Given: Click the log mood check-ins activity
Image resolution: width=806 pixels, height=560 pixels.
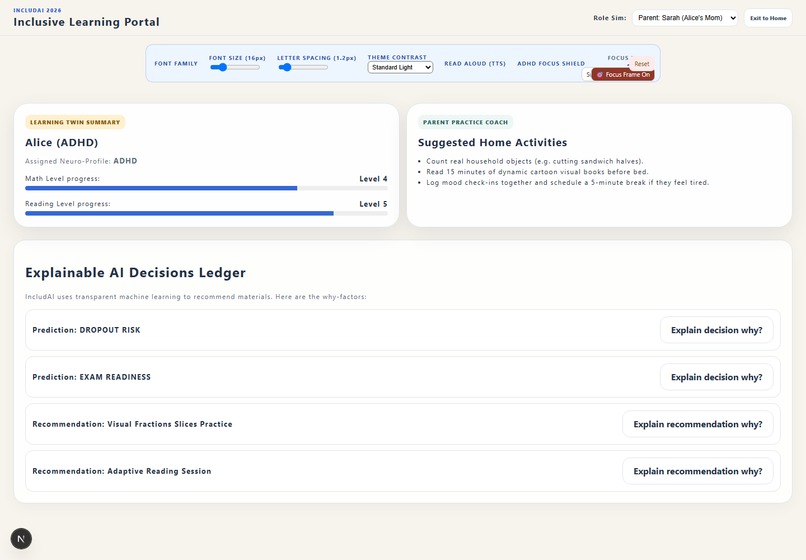Looking at the screenshot, I should (567, 183).
